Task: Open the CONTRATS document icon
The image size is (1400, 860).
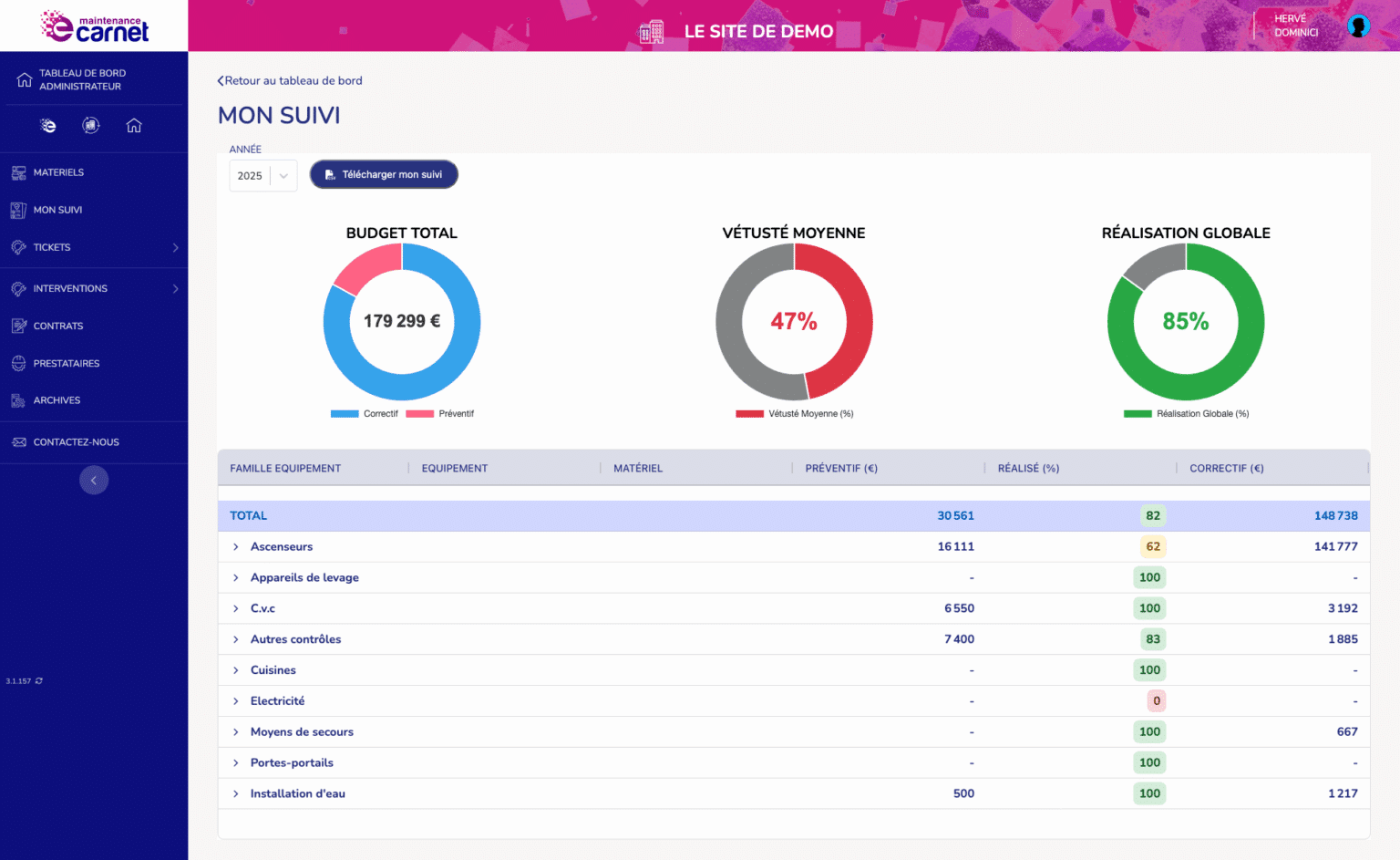Action: point(17,326)
